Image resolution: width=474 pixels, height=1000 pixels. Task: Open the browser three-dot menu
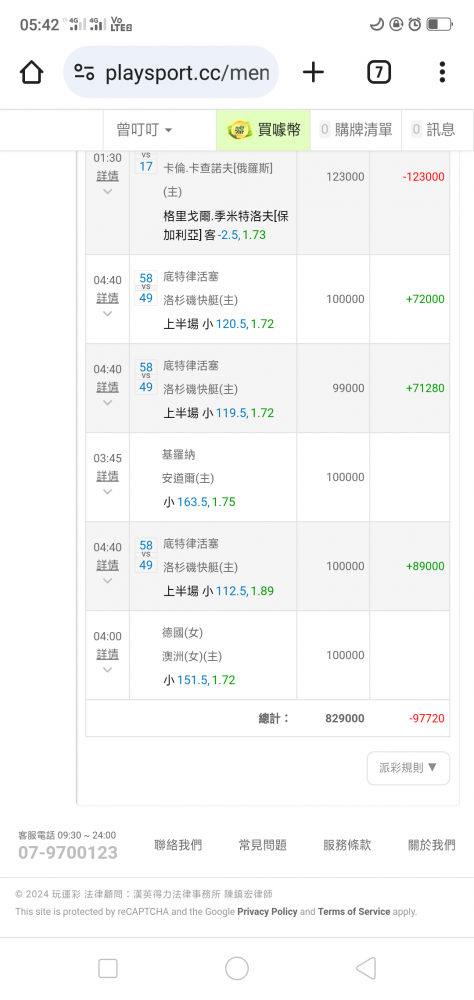[x=442, y=72]
